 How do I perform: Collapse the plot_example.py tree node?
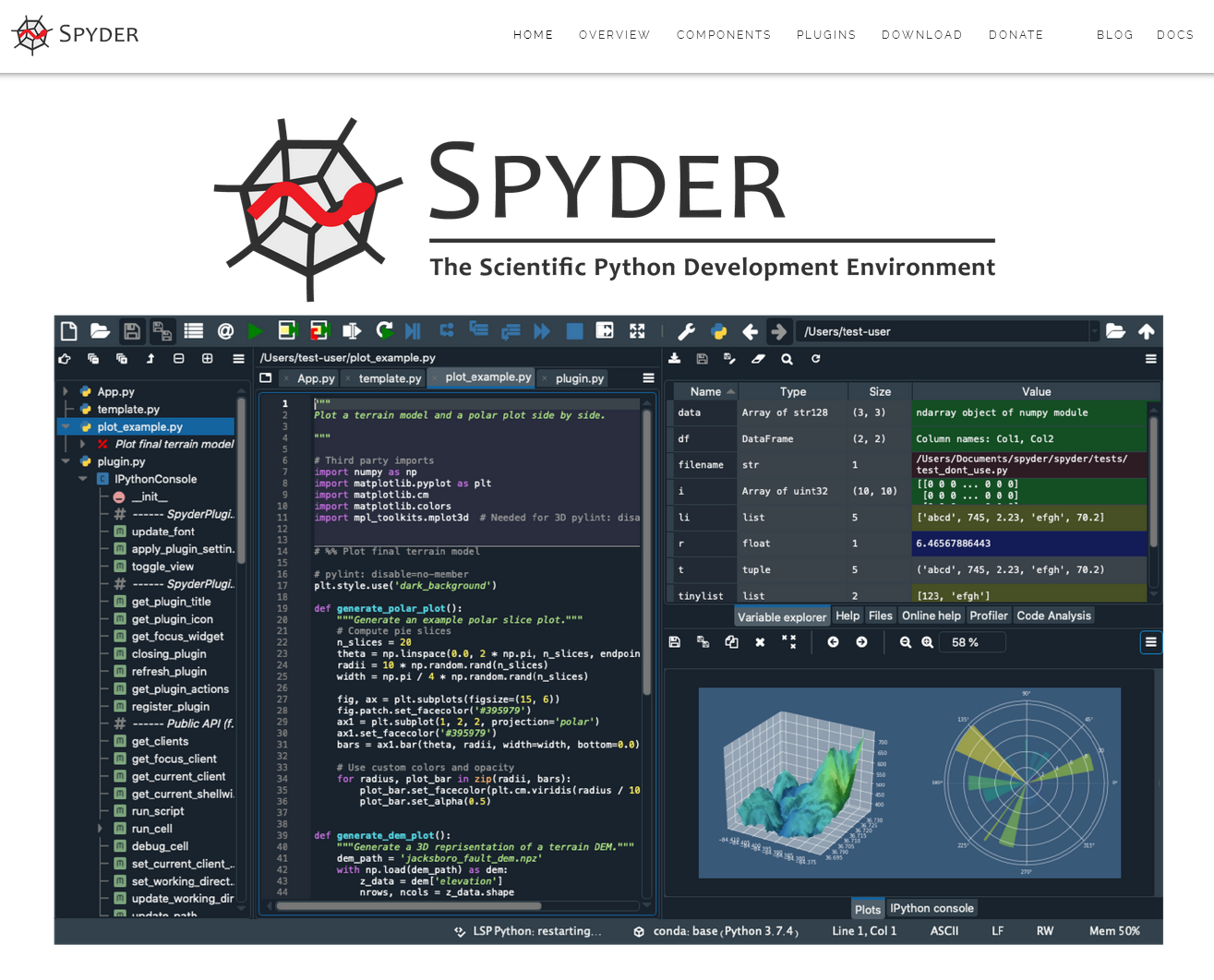pos(66,426)
